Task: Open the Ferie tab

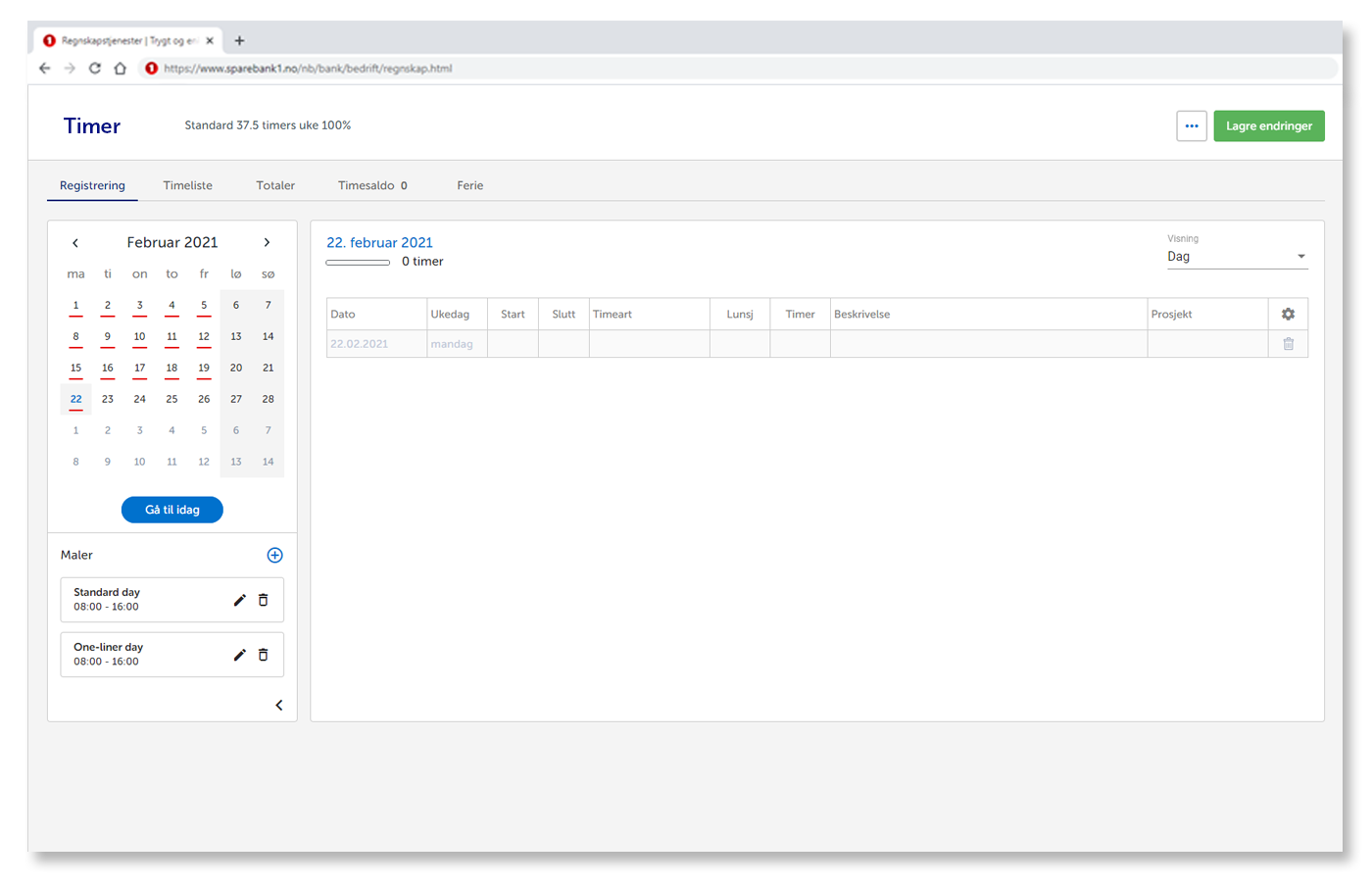Action: click(x=469, y=186)
